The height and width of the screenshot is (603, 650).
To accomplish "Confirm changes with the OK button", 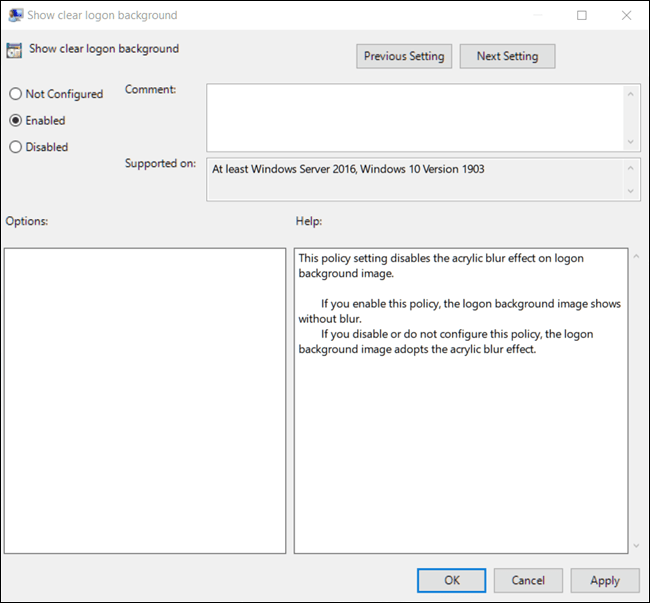I will (452, 580).
